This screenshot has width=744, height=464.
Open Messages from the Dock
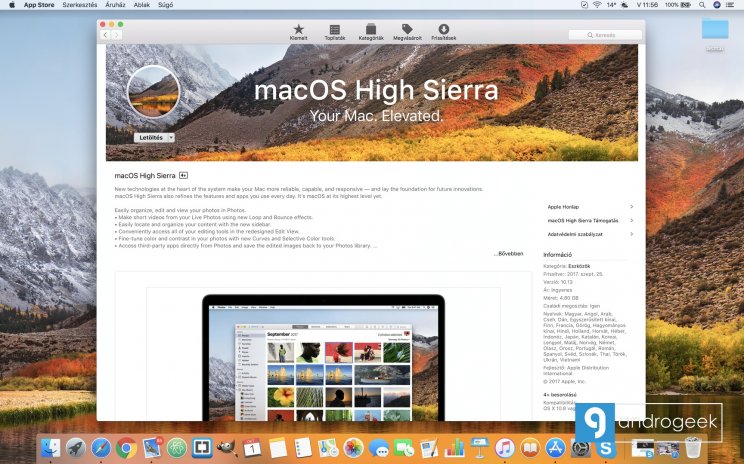point(379,447)
